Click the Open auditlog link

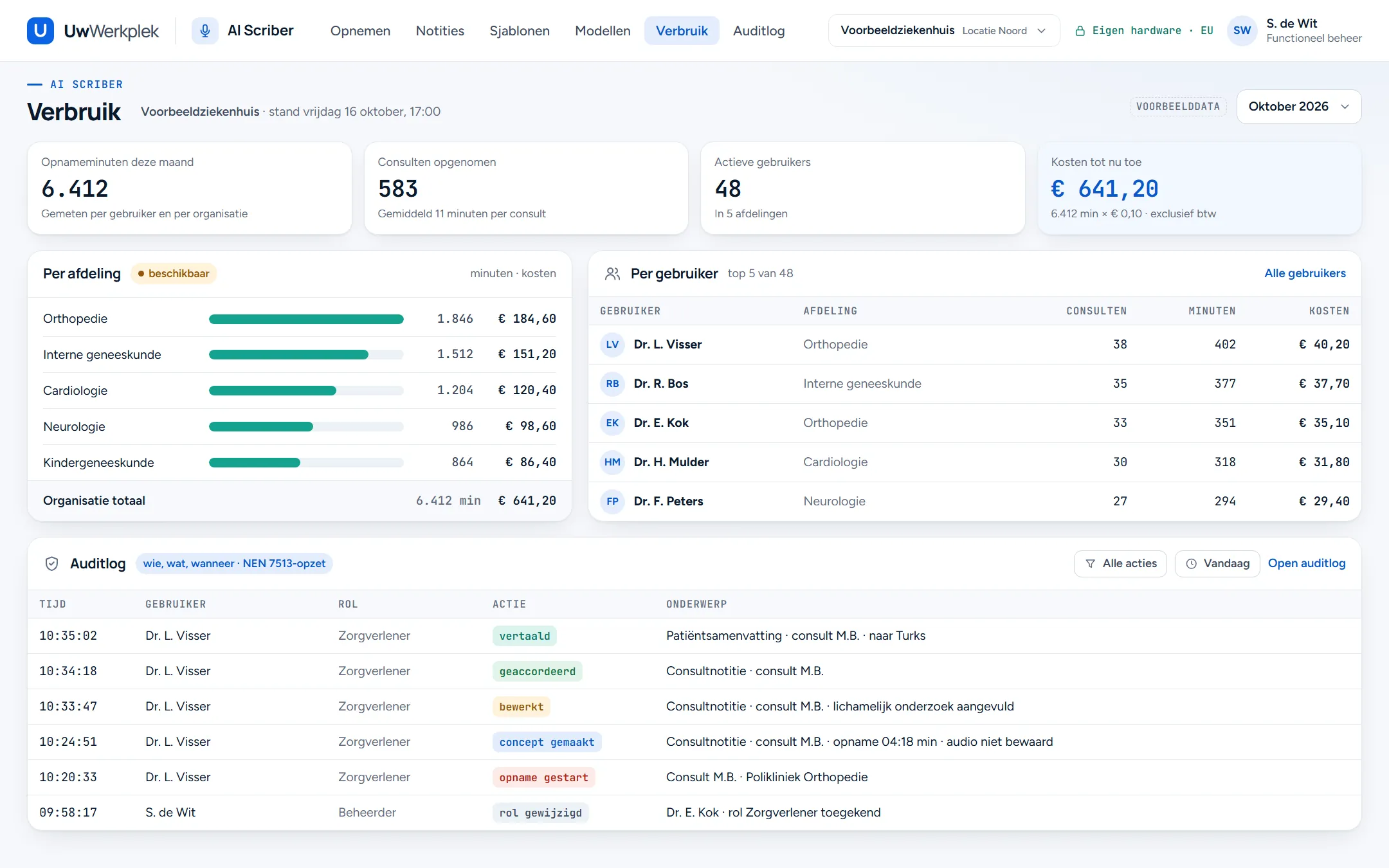[1307, 563]
